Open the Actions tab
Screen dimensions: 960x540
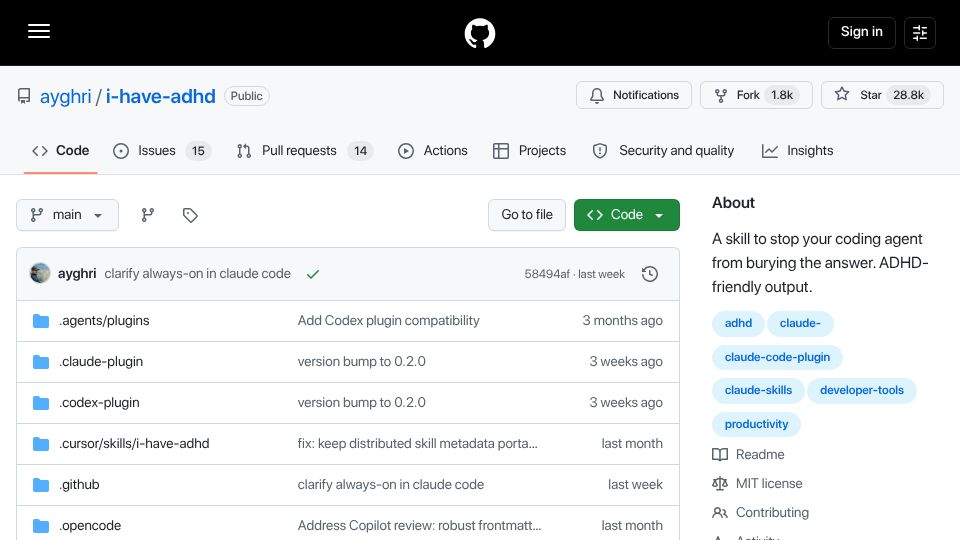[x=433, y=151]
